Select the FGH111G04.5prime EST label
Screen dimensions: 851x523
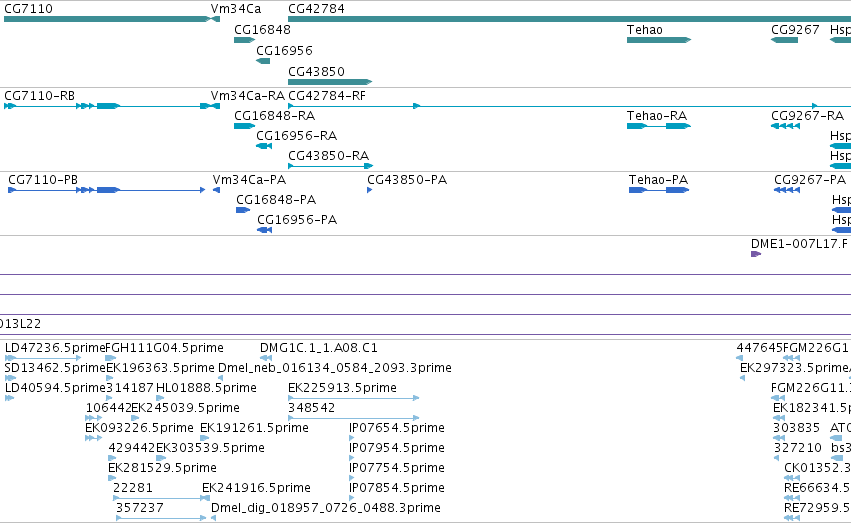[164, 348]
